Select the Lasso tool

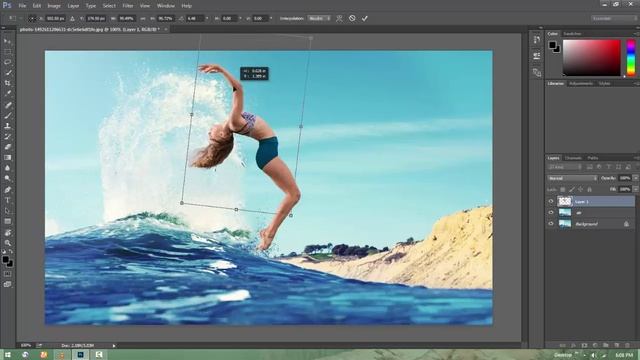pos(7,62)
